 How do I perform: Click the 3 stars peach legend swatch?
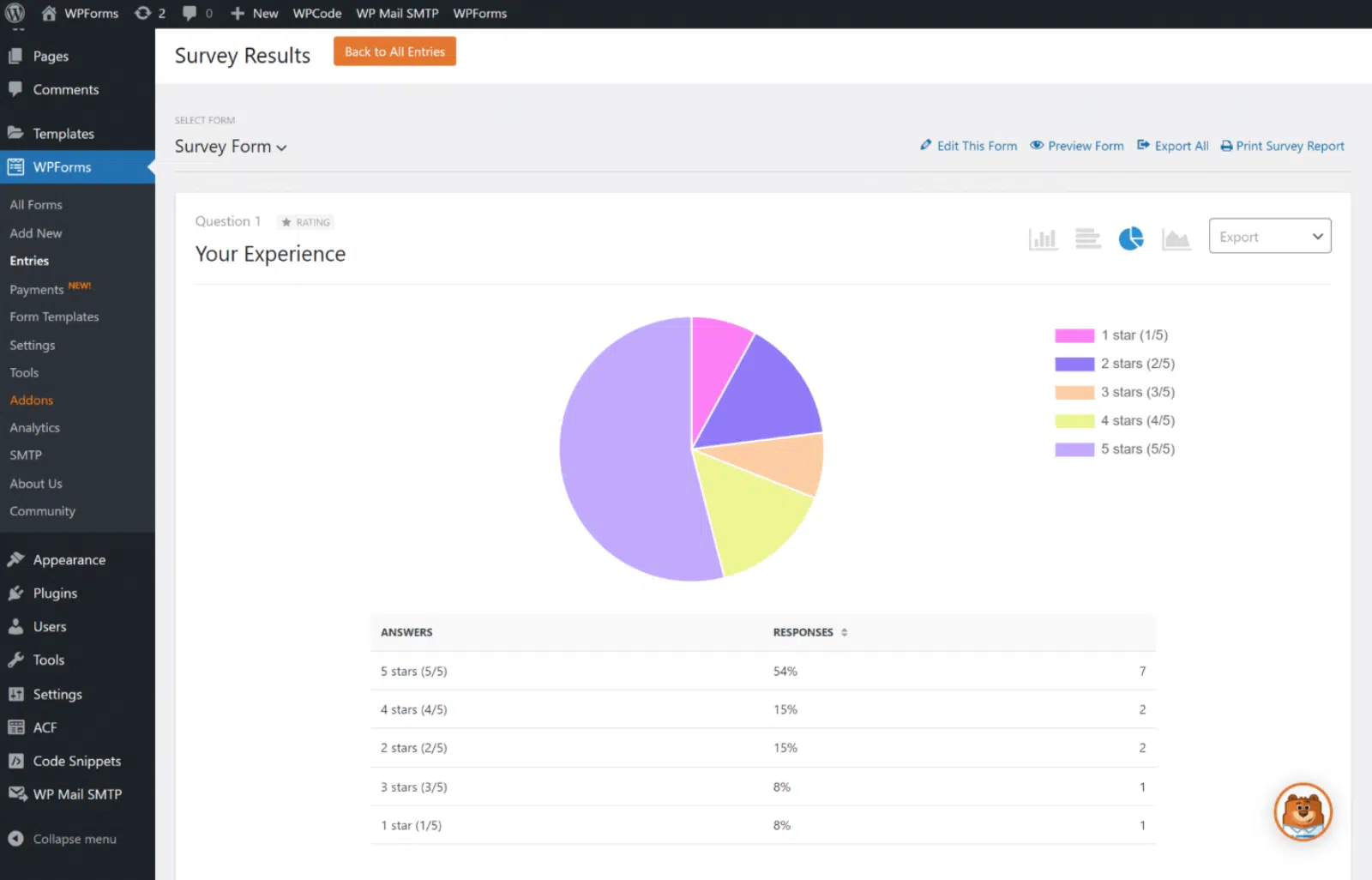pos(1074,392)
